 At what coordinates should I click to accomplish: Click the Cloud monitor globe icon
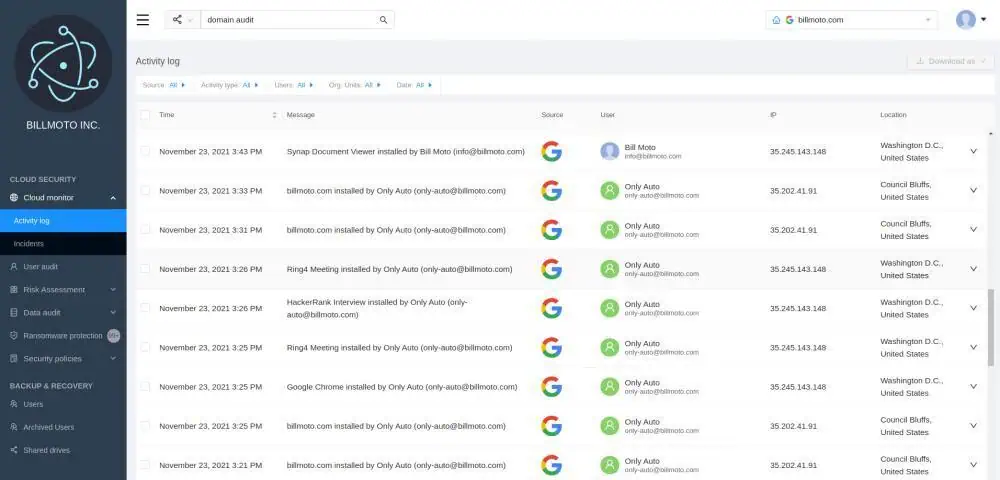click(13, 198)
